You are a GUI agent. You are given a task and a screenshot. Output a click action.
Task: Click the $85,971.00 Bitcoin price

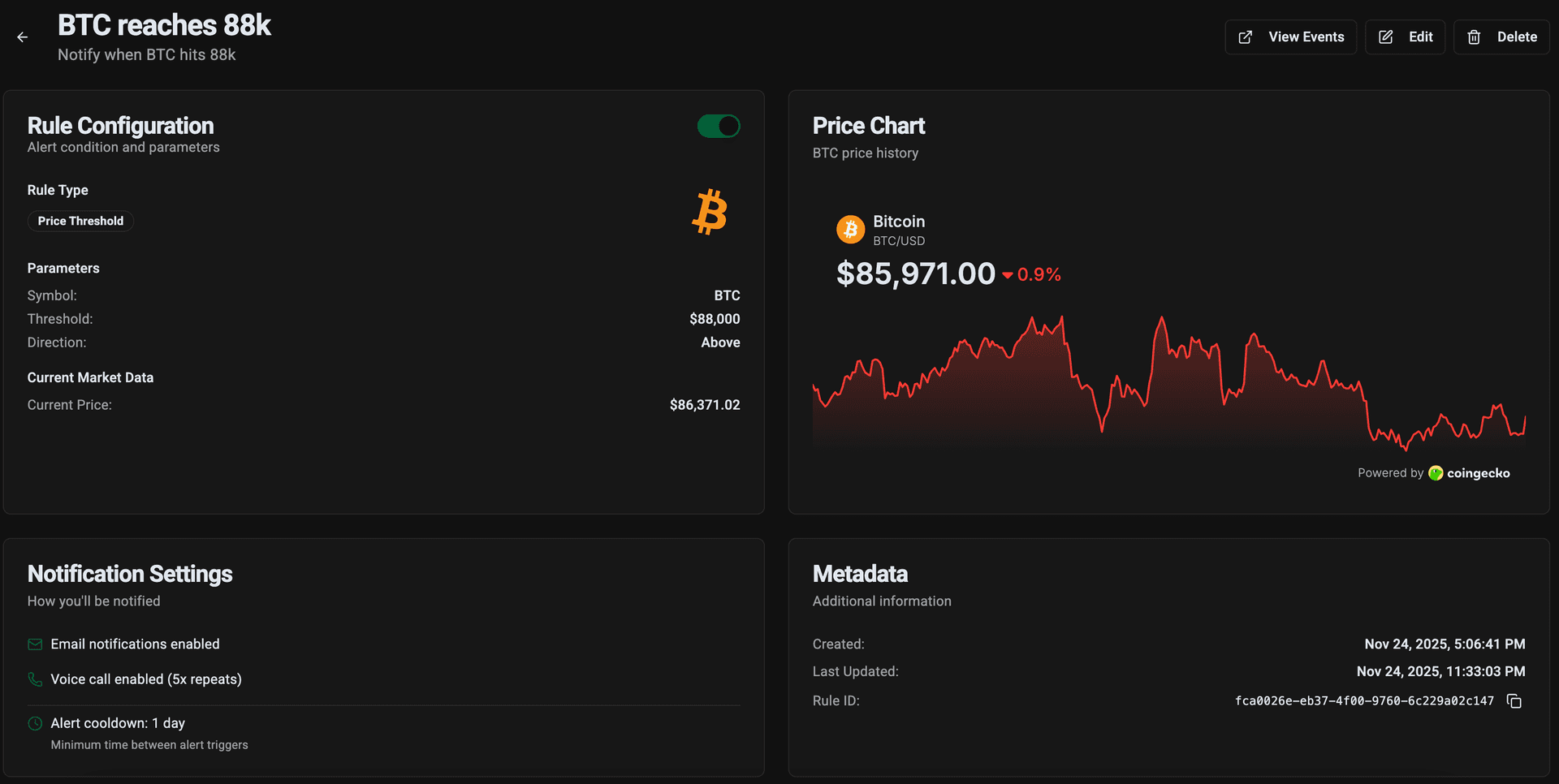pyautogui.click(x=915, y=274)
